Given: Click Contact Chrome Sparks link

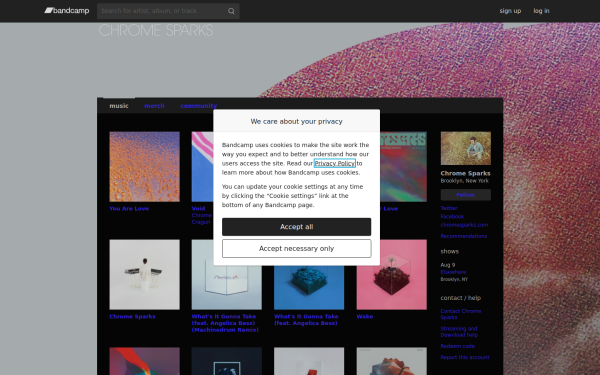Looking at the screenshot, I should [461, 314].
